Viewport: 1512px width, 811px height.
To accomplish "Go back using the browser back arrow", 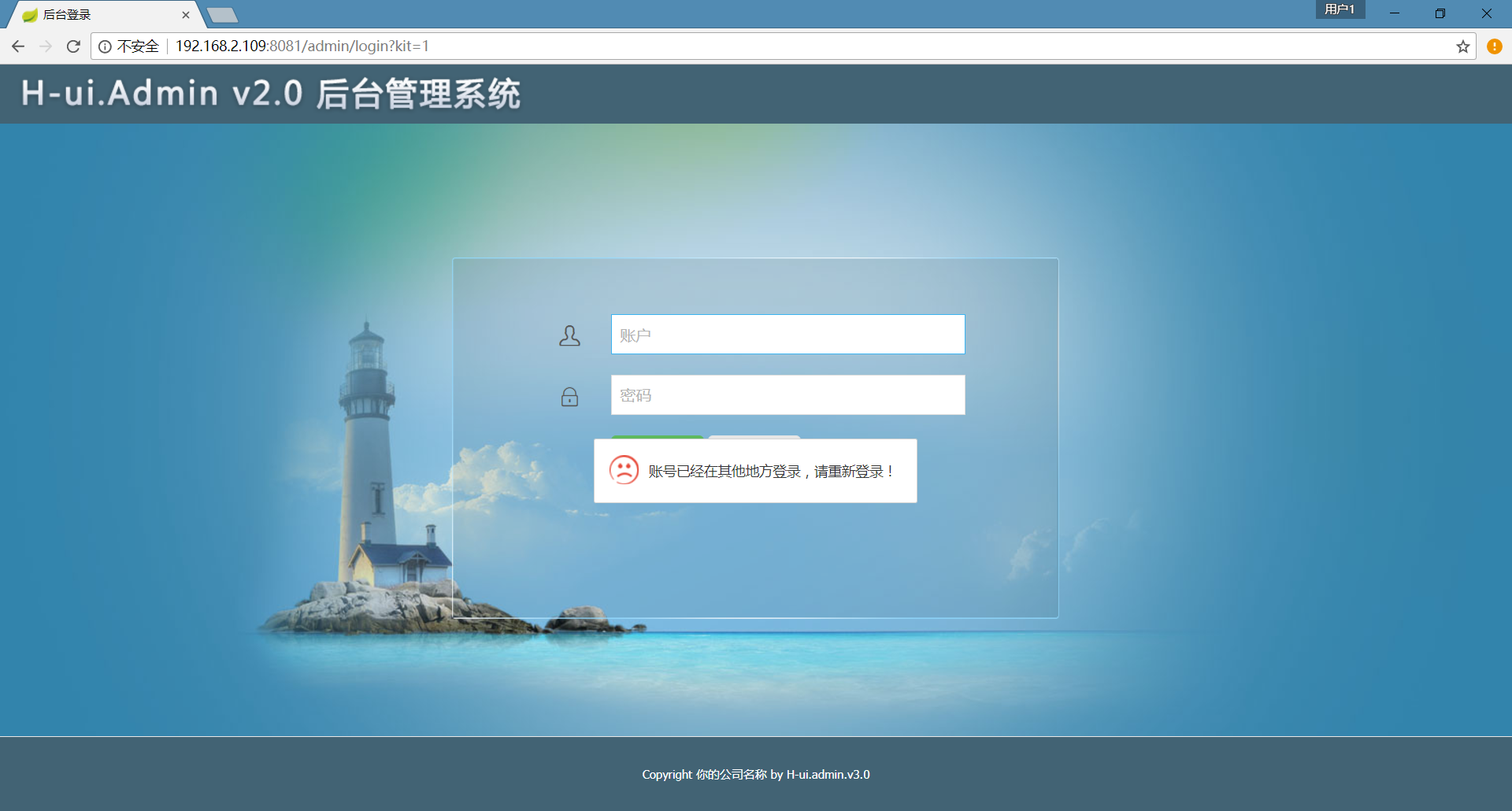I will click(18, 46).
